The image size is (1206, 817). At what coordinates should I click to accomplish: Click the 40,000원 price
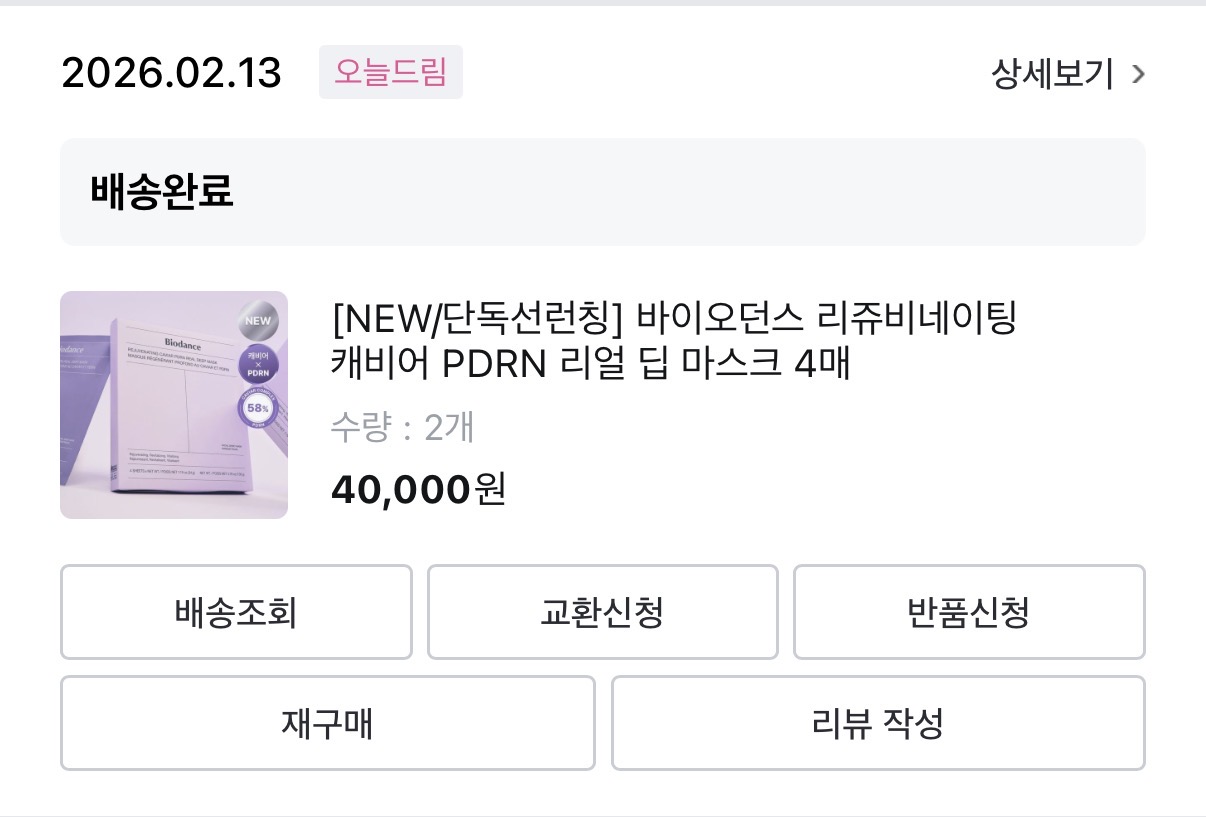pos(418,489)
